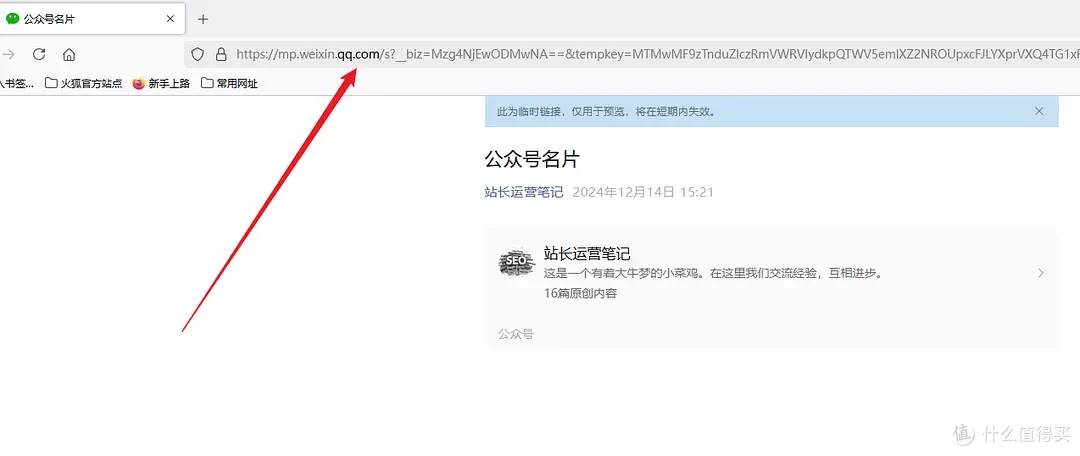Click the Firefox icon beside 新手上路
Screen dimensions: 1080x456
pos(139,83)
